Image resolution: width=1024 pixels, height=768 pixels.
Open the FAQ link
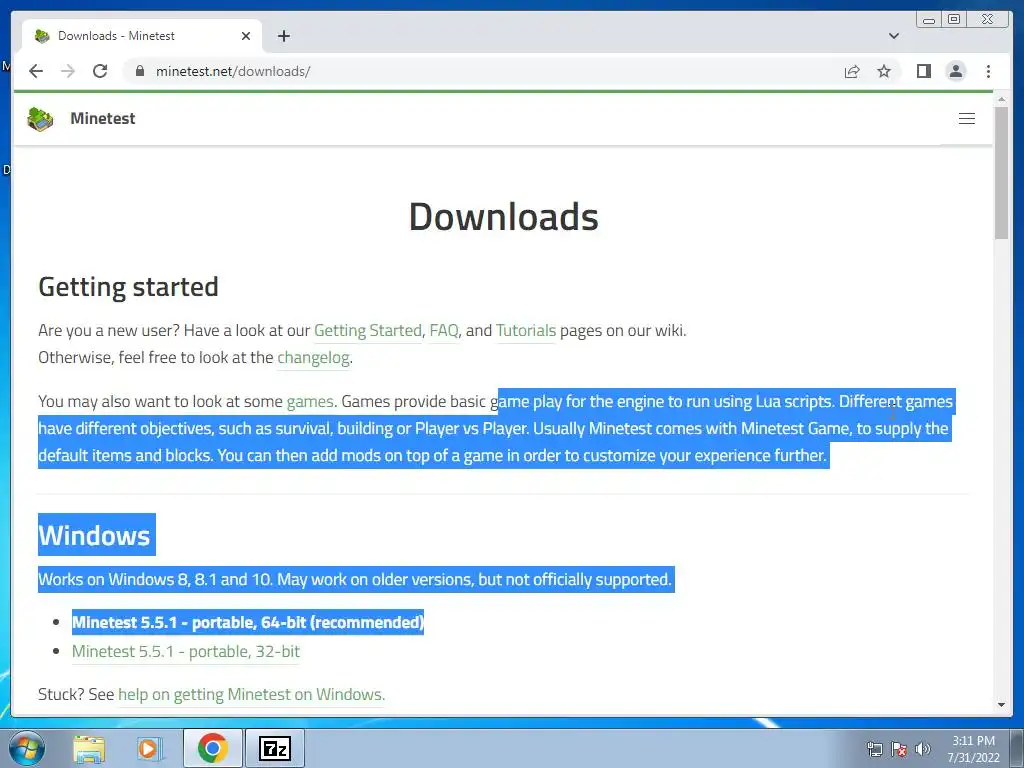point(444,330)
